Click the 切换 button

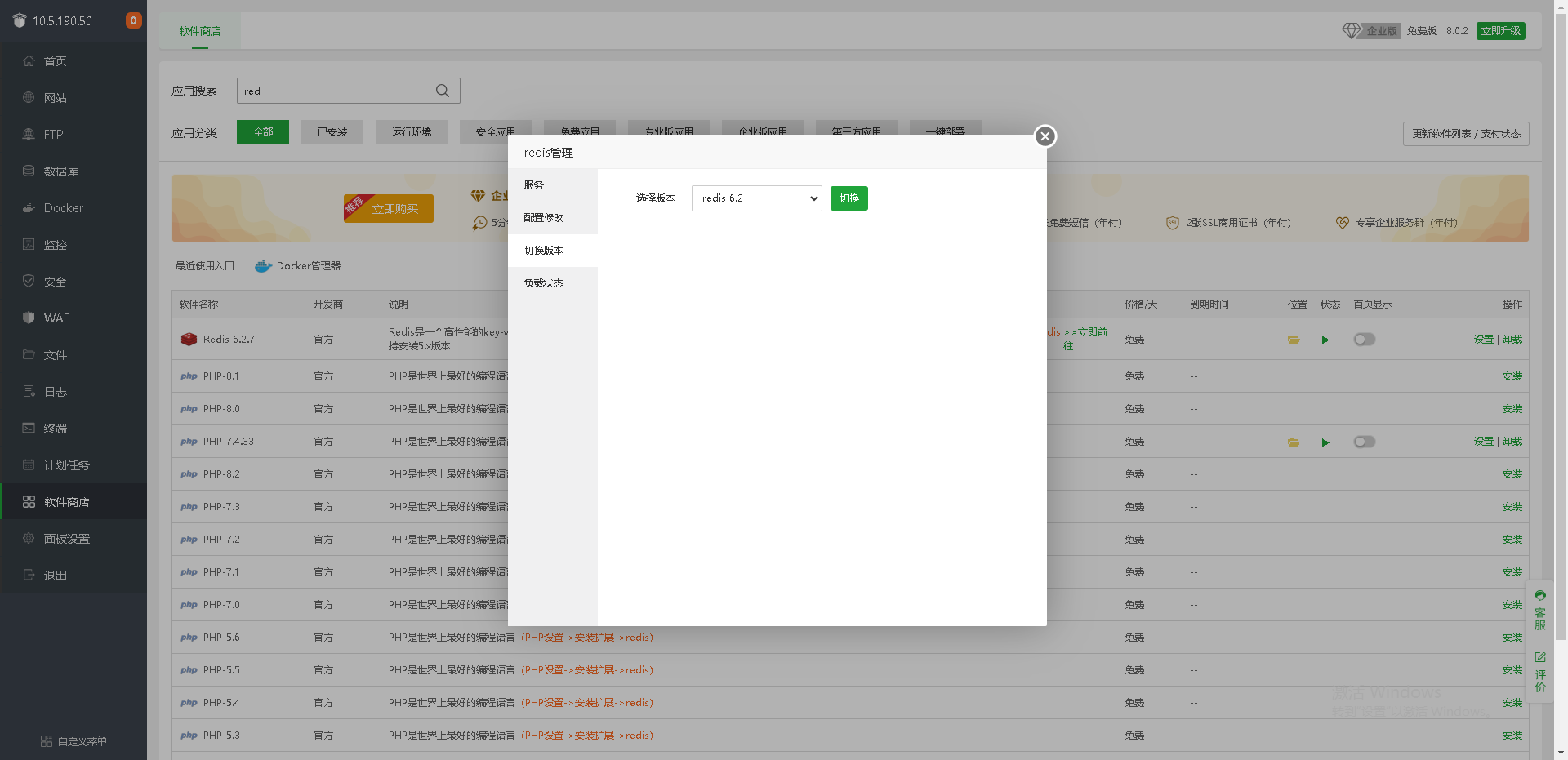[849, 198]
